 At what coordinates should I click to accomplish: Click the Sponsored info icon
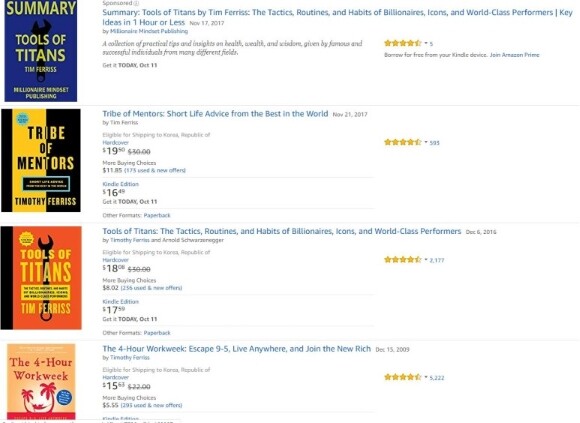[x=136, y=3]
